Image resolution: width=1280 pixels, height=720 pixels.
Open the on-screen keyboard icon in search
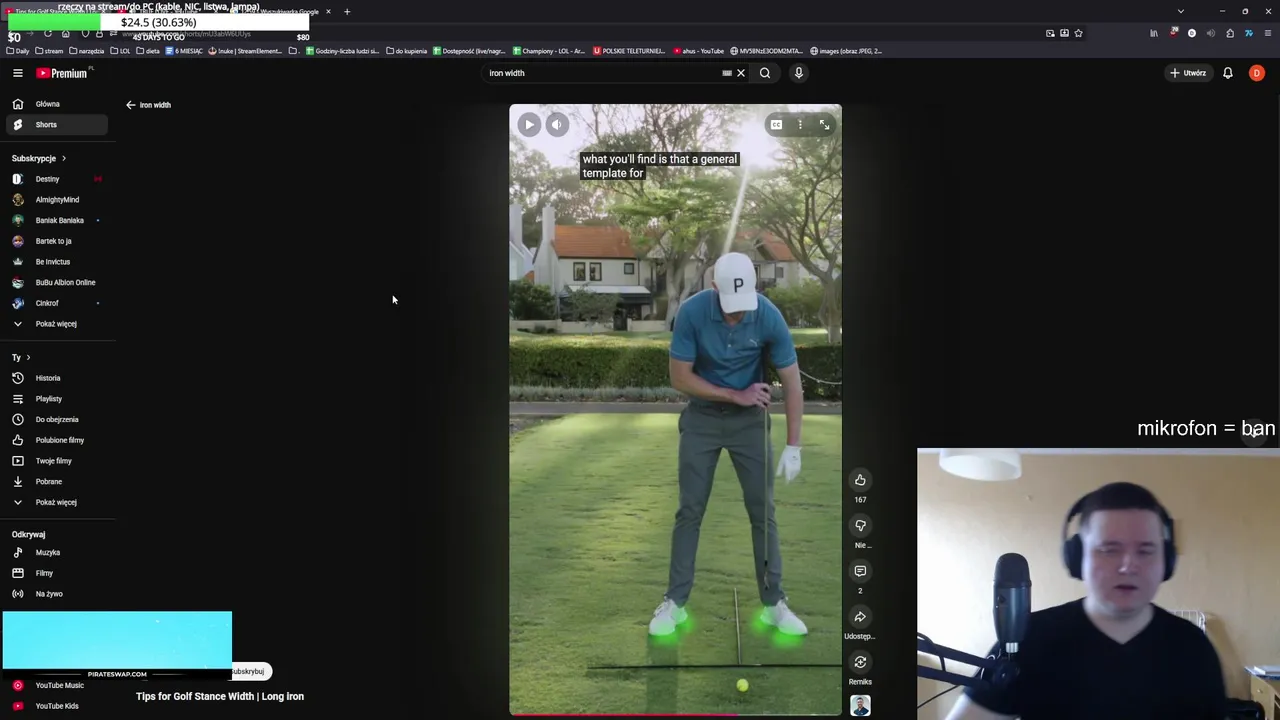click(x=727, y=73)
